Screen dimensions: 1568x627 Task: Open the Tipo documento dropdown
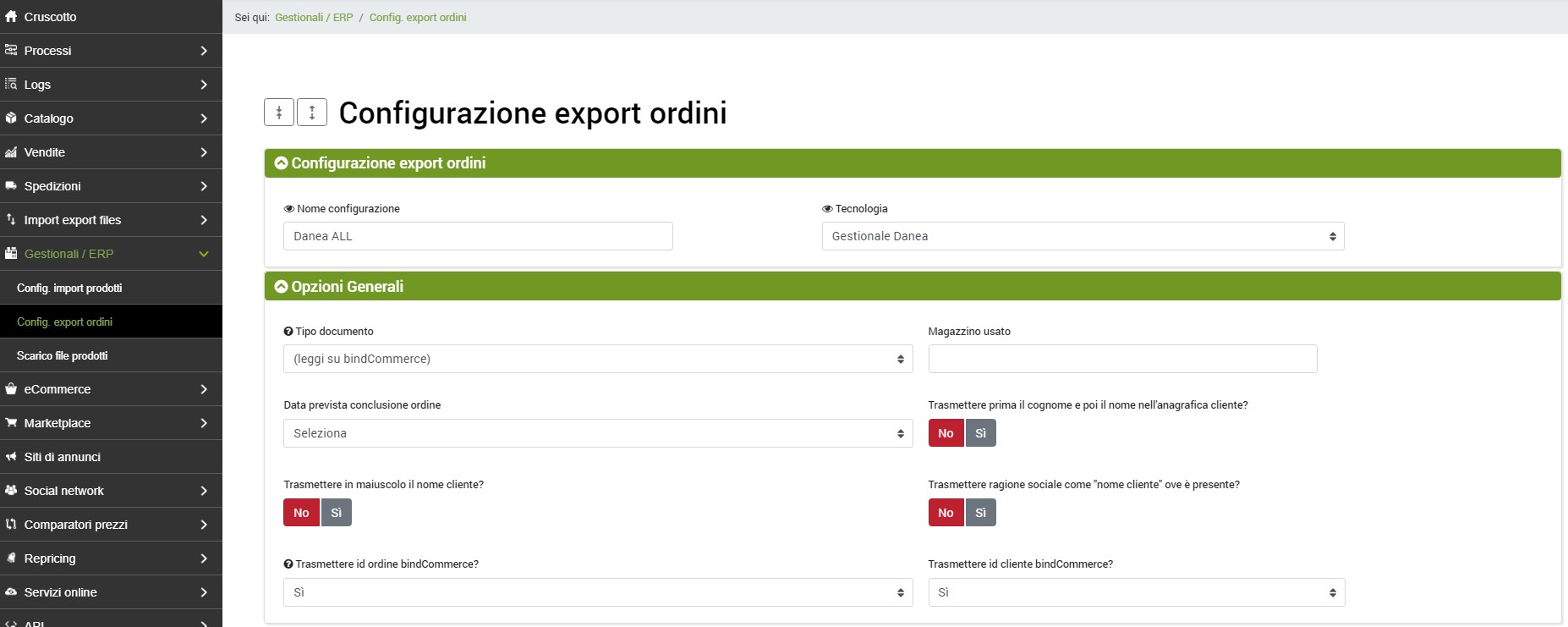point(597,359)
